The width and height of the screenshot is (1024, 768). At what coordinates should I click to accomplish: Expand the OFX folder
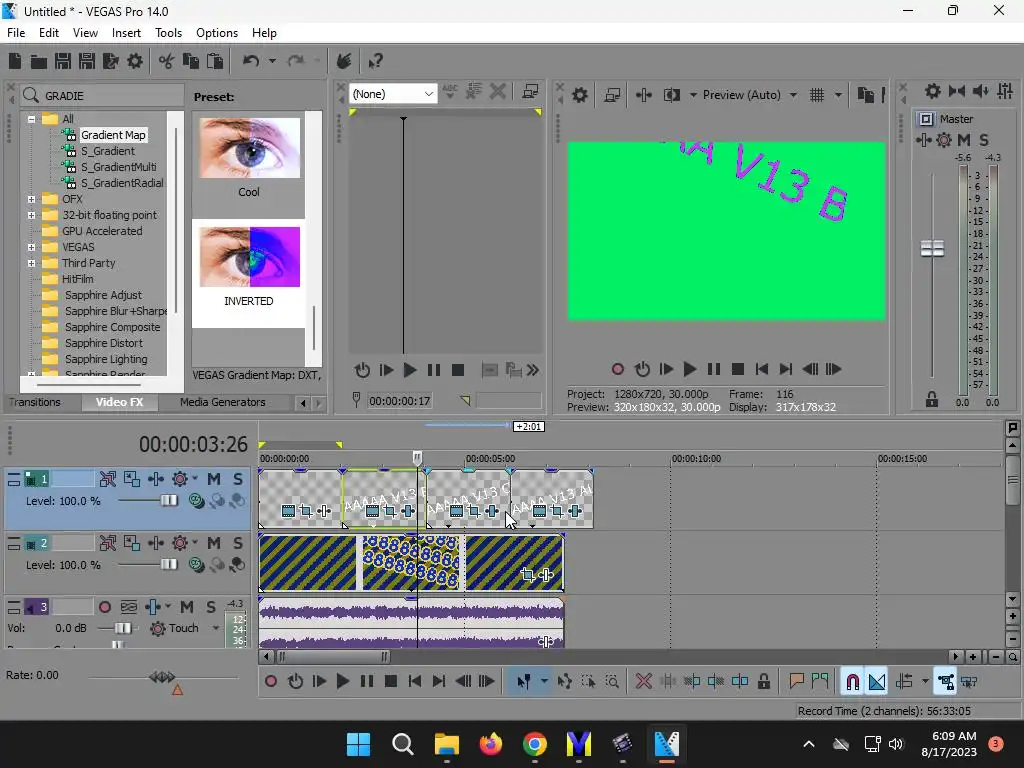(x=31, y=199)
